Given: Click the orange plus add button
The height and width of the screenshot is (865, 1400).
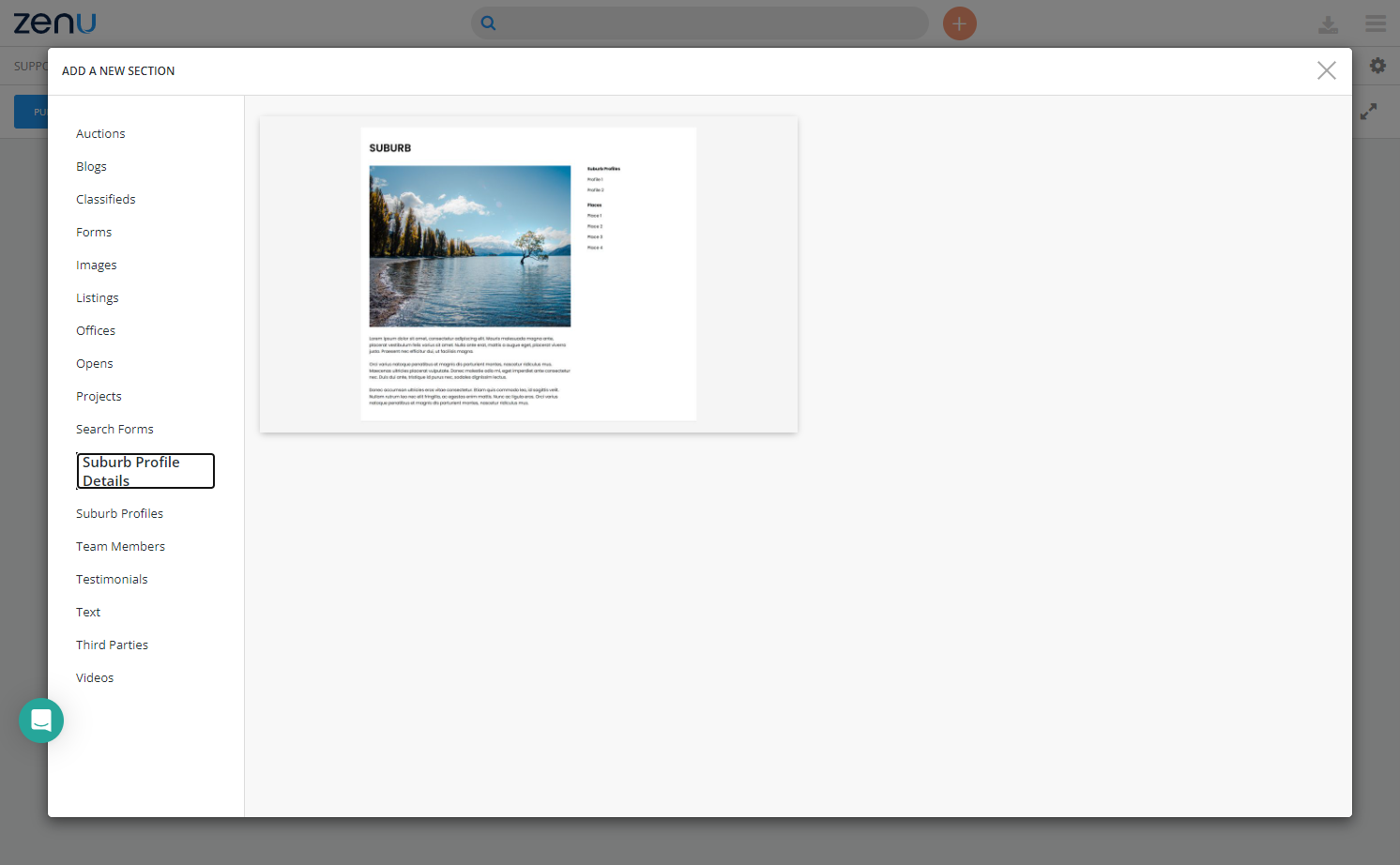Looking at the screenshot, I should click(x=959, y=23).
